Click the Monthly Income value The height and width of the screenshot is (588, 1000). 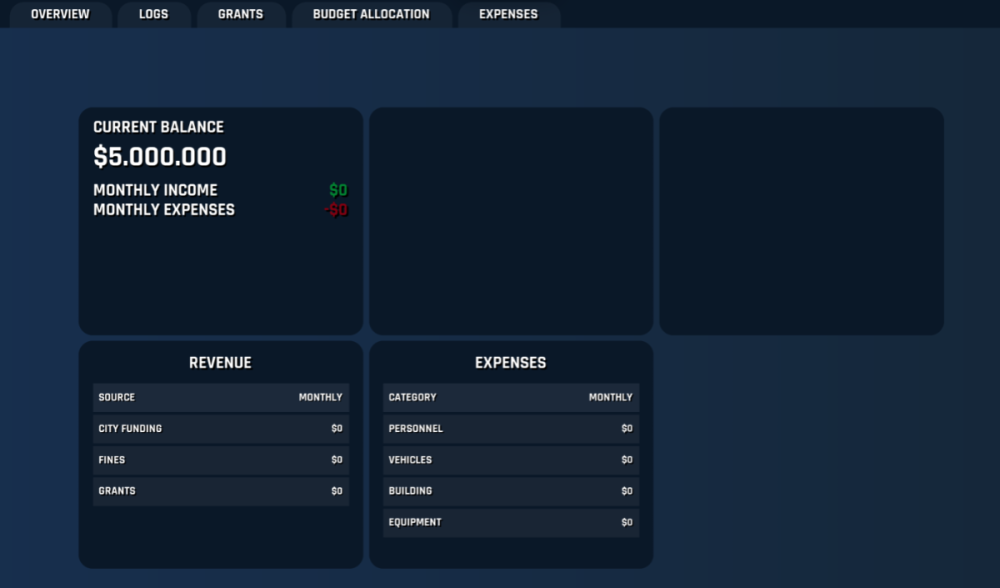(338, 190)
